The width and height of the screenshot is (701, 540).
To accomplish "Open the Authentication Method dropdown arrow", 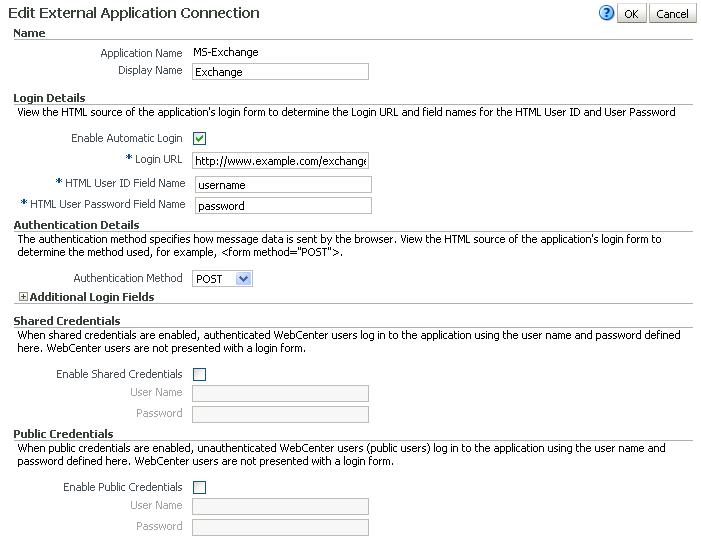I will (x=244, y=278).
